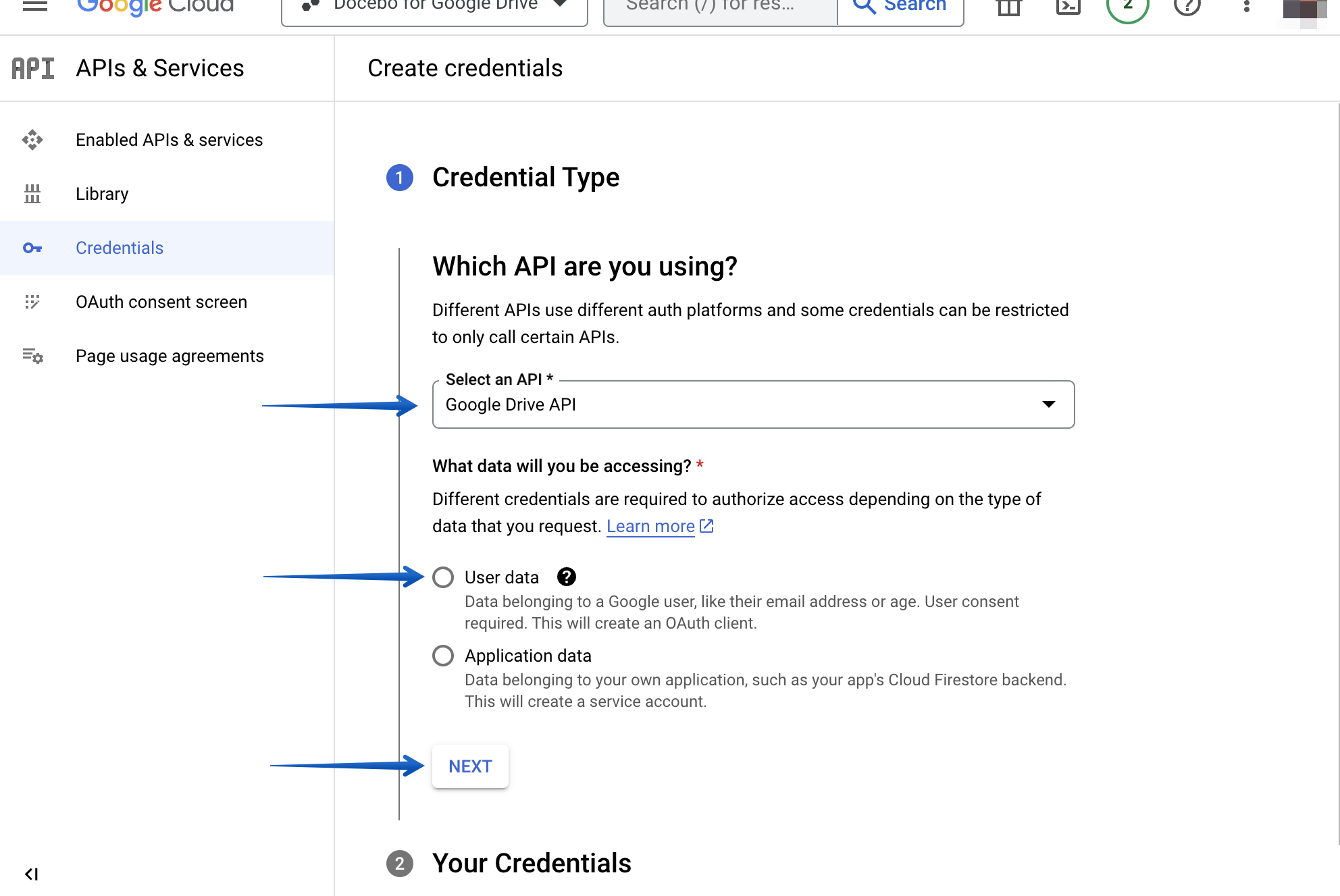Open the help support panel
Screen dimensions: 1340x896
tap(1187, 7)
